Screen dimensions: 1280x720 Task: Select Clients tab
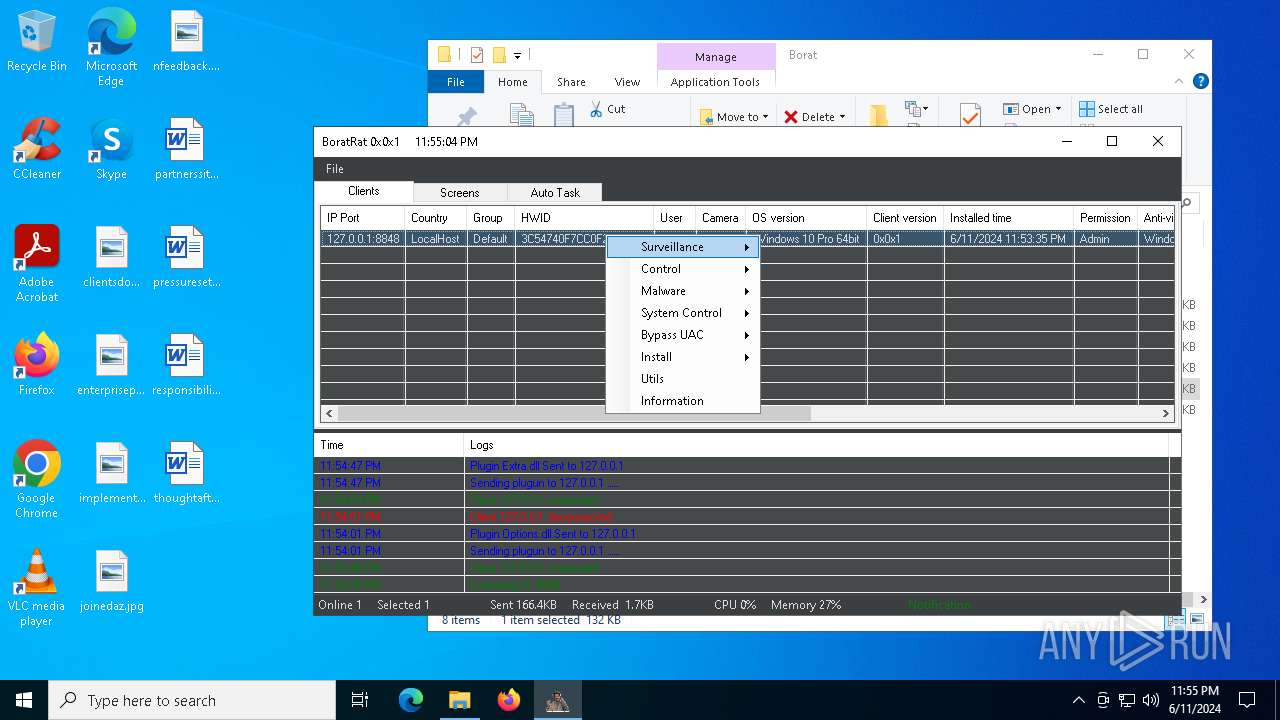(364, 191)
